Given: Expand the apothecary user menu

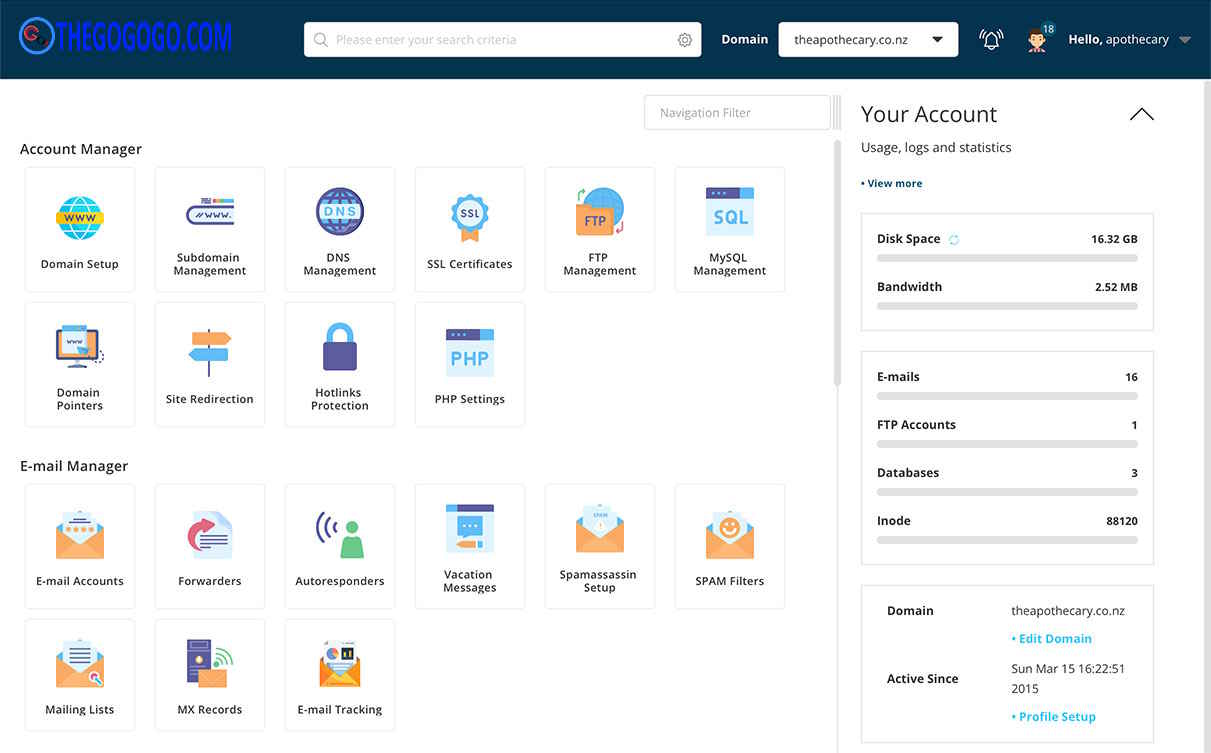Looking at the screenshot, I should [1185, 39].
